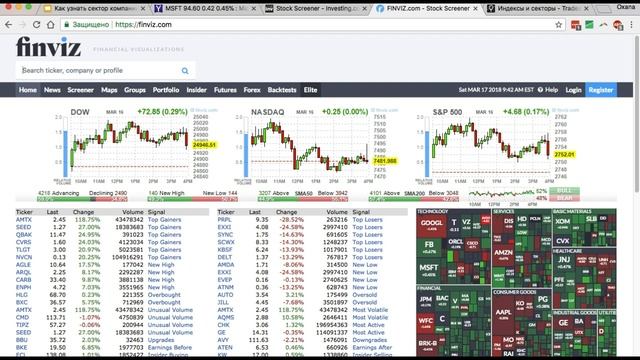Click the AAPL tile in the heatmap
The width and height of the screenshot is (640, 360).
point(503,314)
